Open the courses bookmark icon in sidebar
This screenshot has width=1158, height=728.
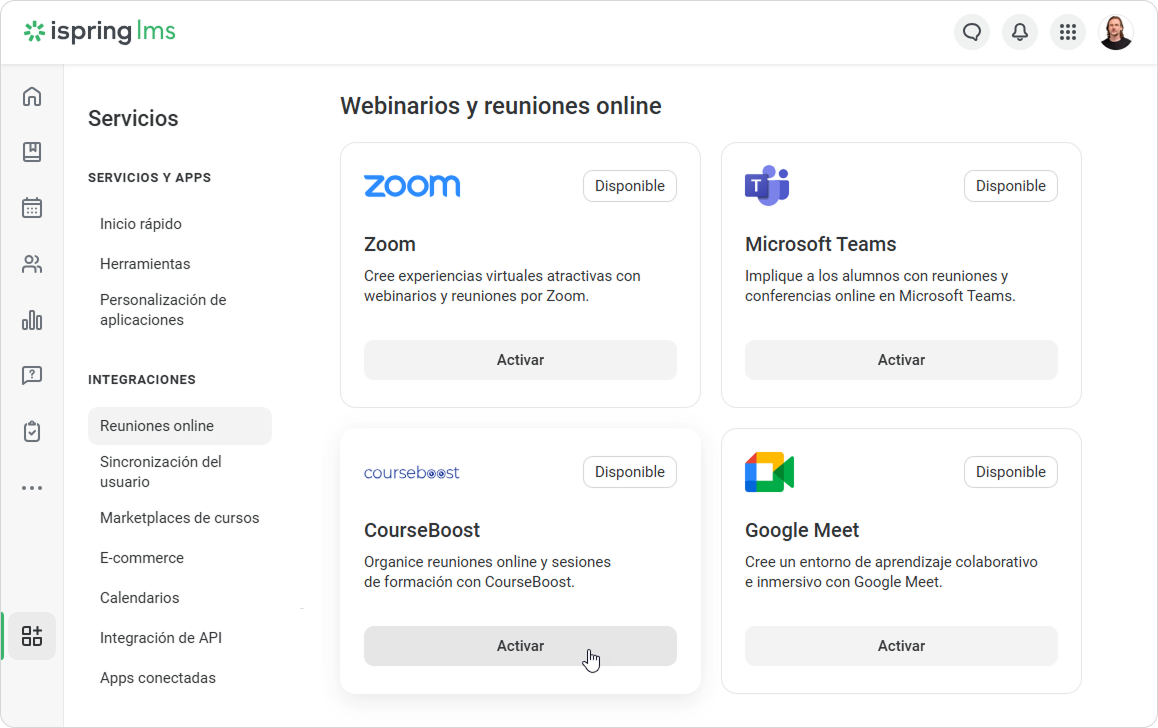32,152
